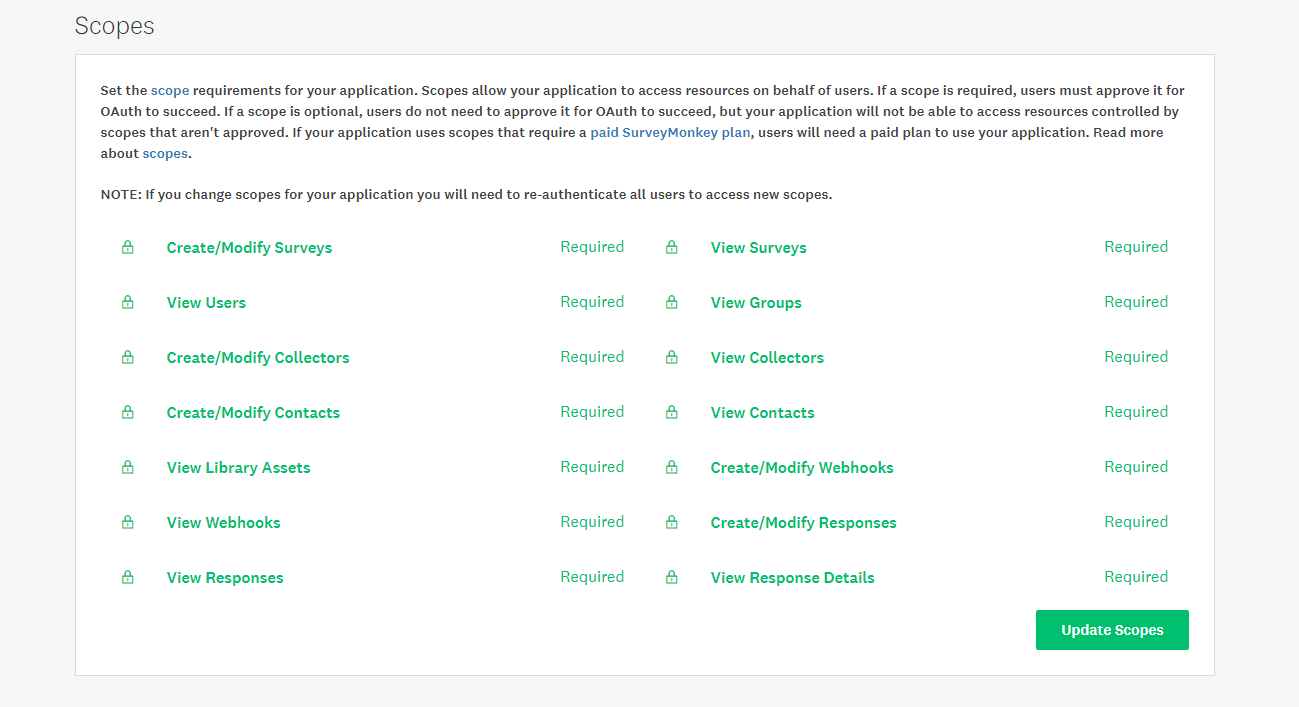Image resolution: width=1299 pixels, height=707 pixels.
Task: Change the Required status for View Surveys
Action: point(1136,246)
